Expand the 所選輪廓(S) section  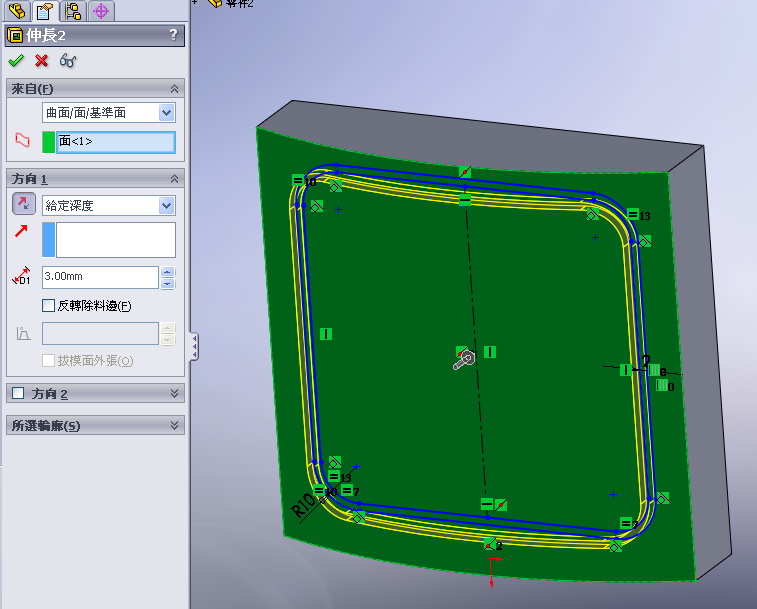coord(174,425)
